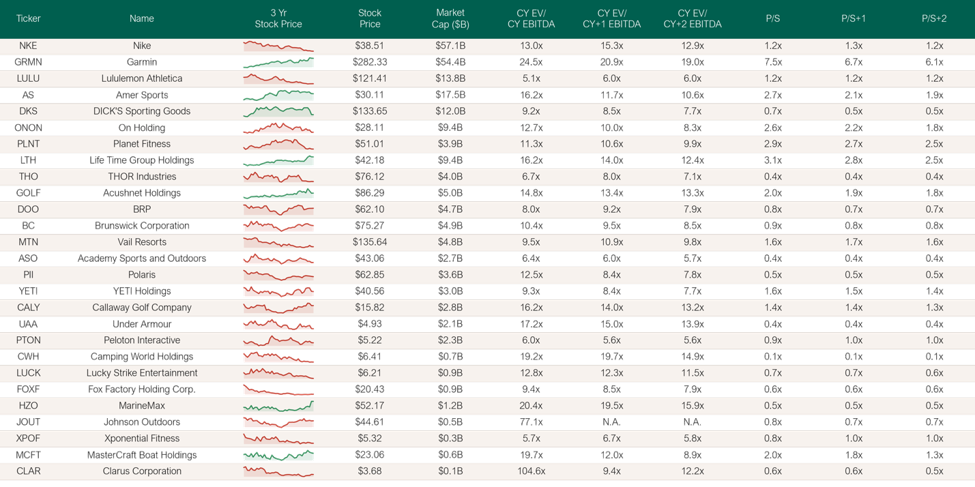Viewport: 975px width, 487px height.
Task: Click the Stock Price column header
Action: [370, 19]
